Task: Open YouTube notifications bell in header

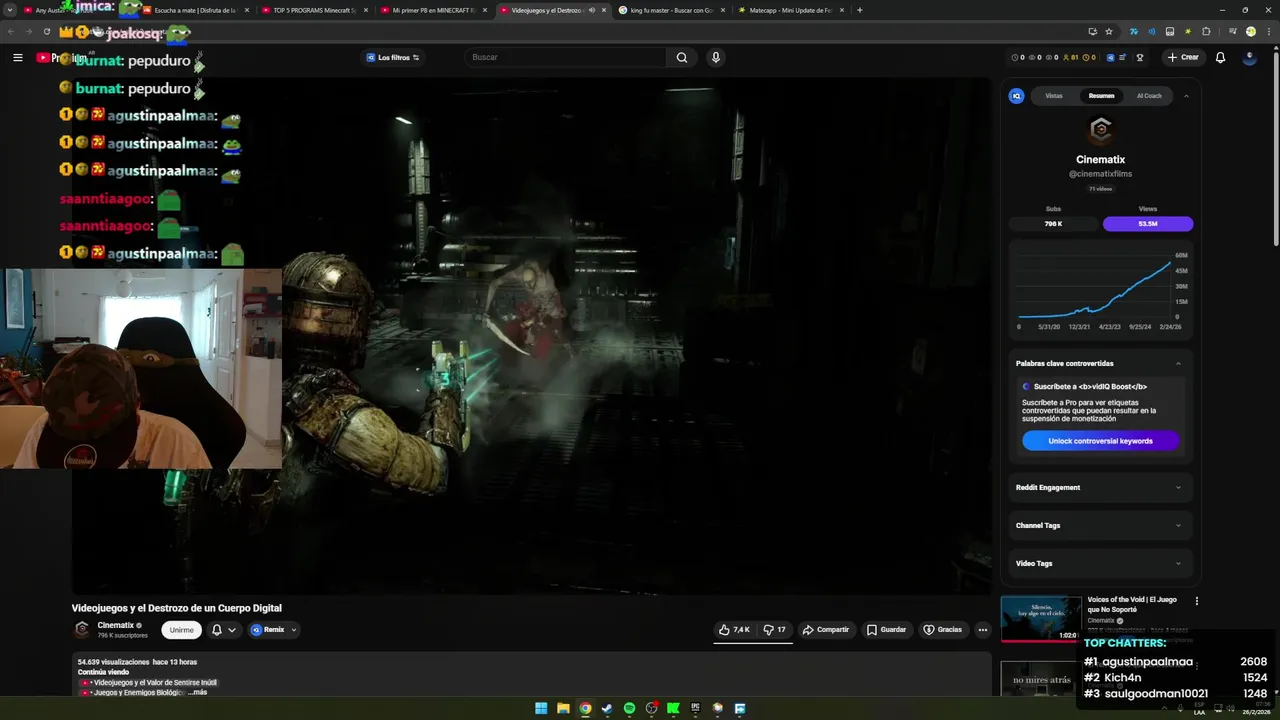Action: [x=1220, y=57]
